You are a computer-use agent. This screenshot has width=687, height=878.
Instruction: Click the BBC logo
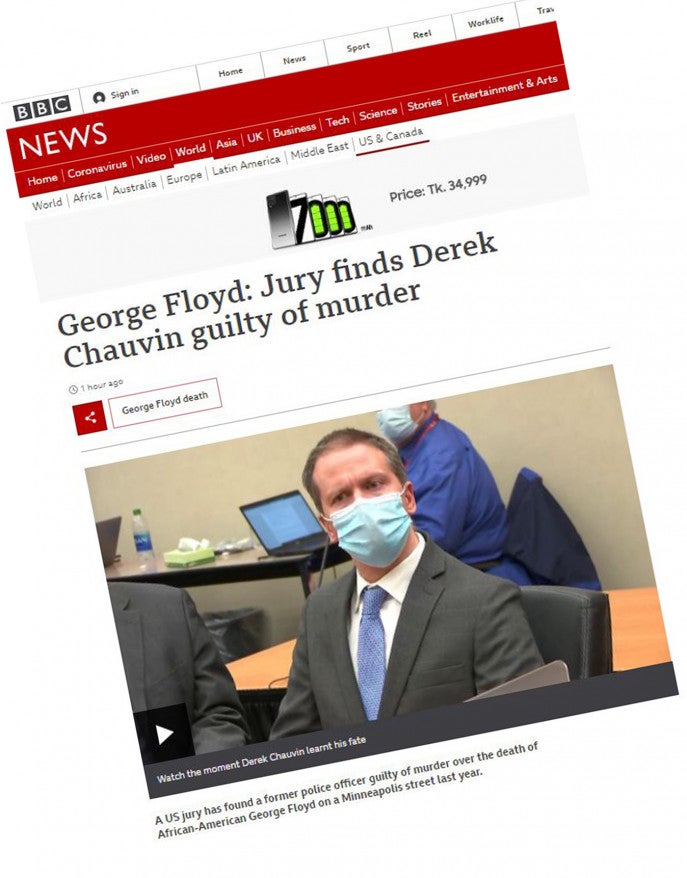click(42, 108)
